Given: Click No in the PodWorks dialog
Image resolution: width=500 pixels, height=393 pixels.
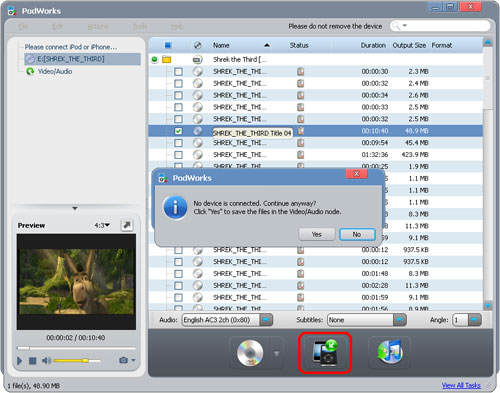Looking at the screenshot, I should pos(357,234).
